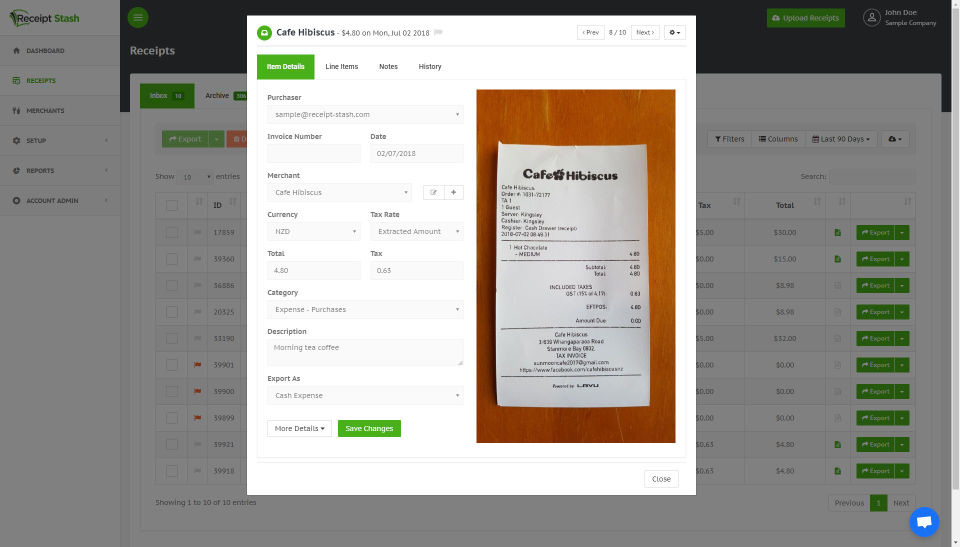
Task: Open the Columns button
Action: coord(778,139)
